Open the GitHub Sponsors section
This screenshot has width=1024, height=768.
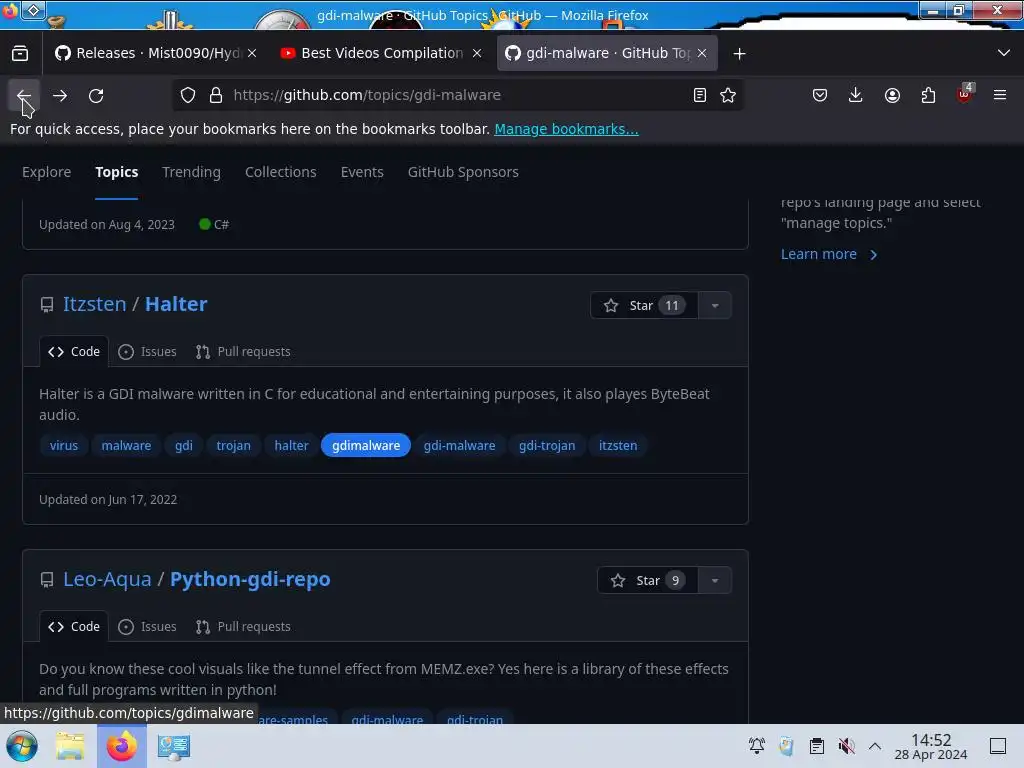tap(463, 172)
